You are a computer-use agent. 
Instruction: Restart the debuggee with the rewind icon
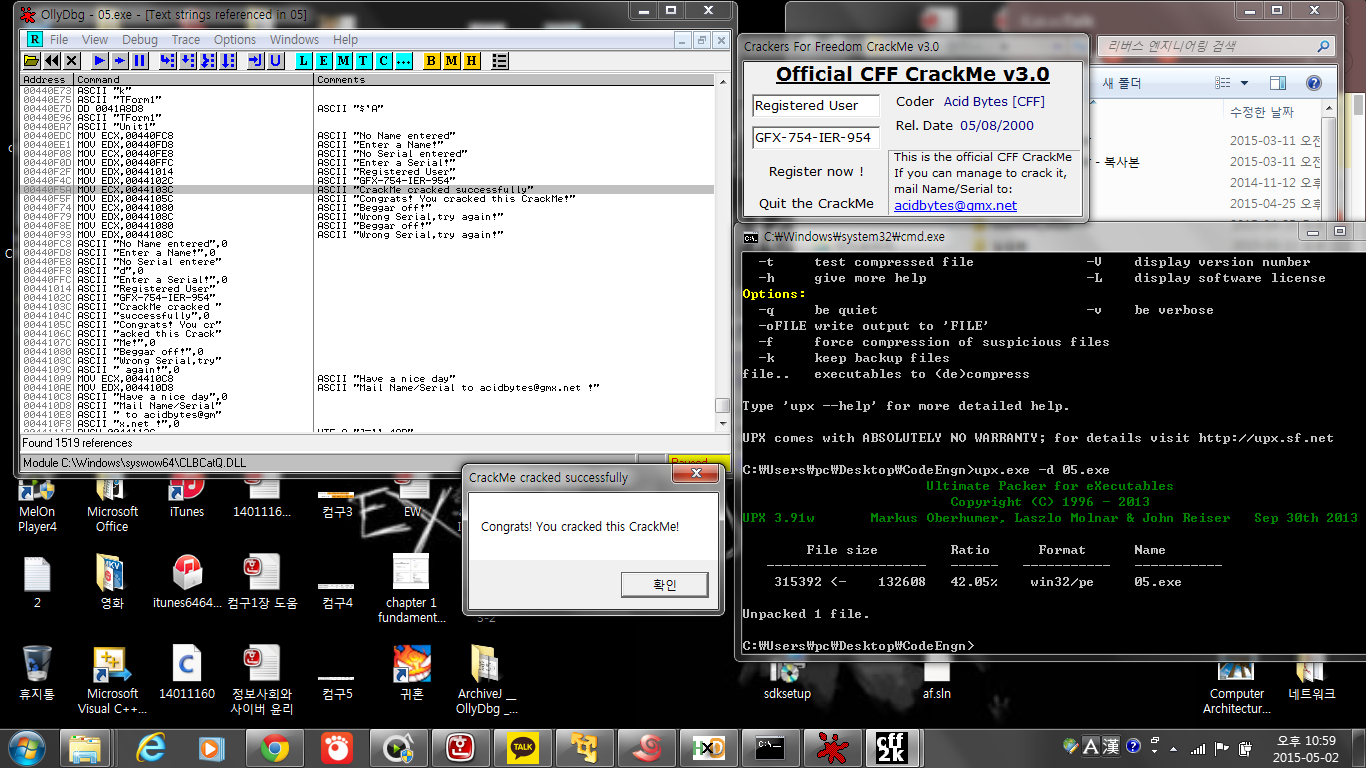pyautogui.click(x=52, y=61)
